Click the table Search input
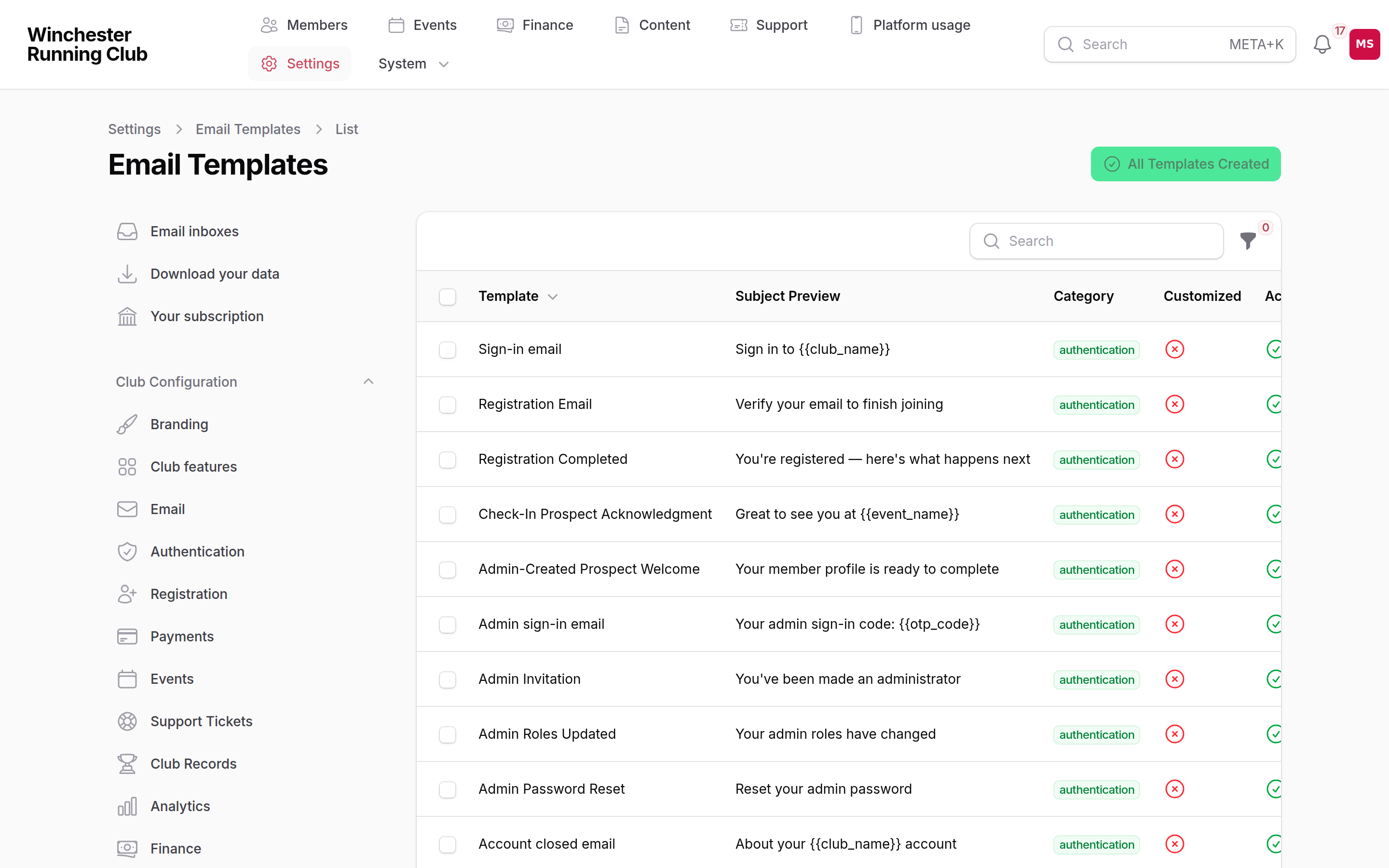 pos(1096,241)
